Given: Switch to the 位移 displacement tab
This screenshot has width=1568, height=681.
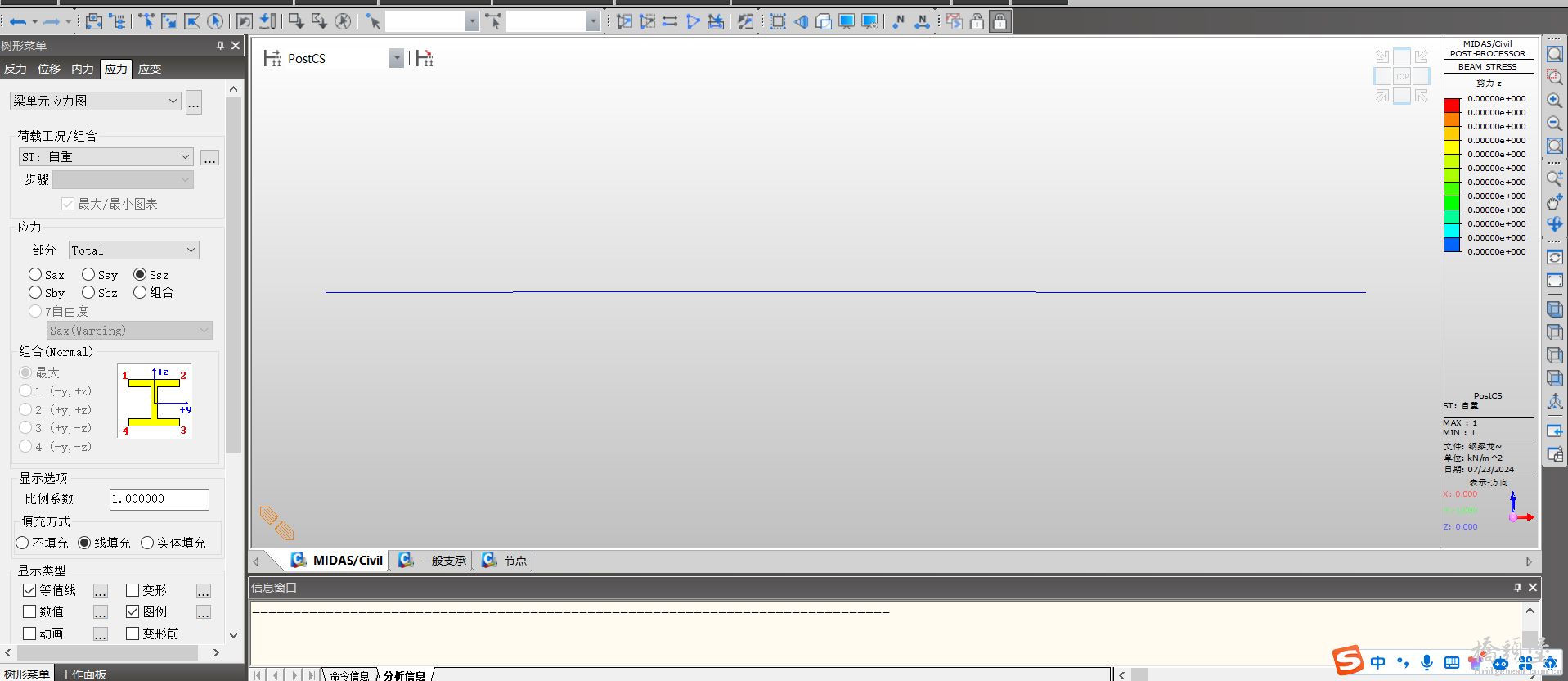Looking at the screenshot, I should click(49, 69).
